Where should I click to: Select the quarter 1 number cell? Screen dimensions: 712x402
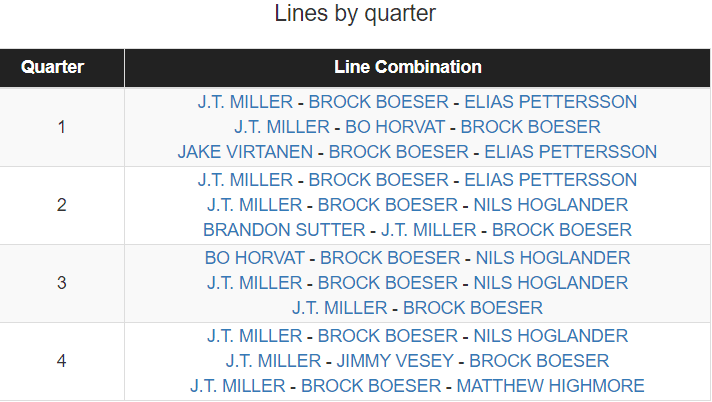[62, 127]
